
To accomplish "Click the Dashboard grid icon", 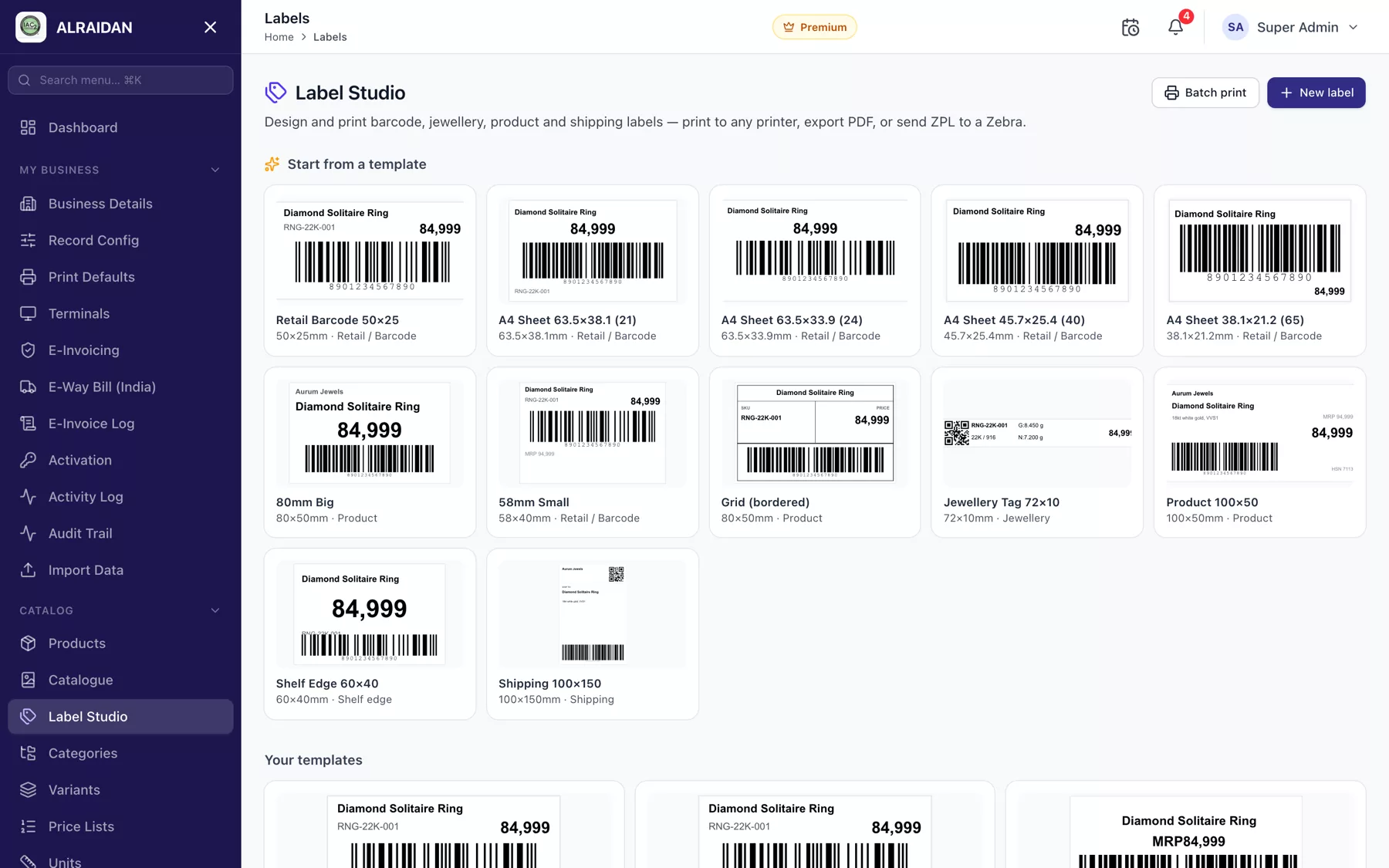I will pyautogui.click(x=28, y=127).
